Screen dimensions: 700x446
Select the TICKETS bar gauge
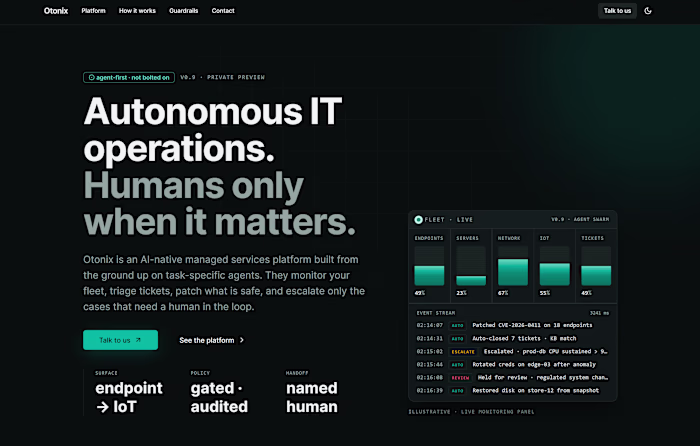[x=596, y=266]
